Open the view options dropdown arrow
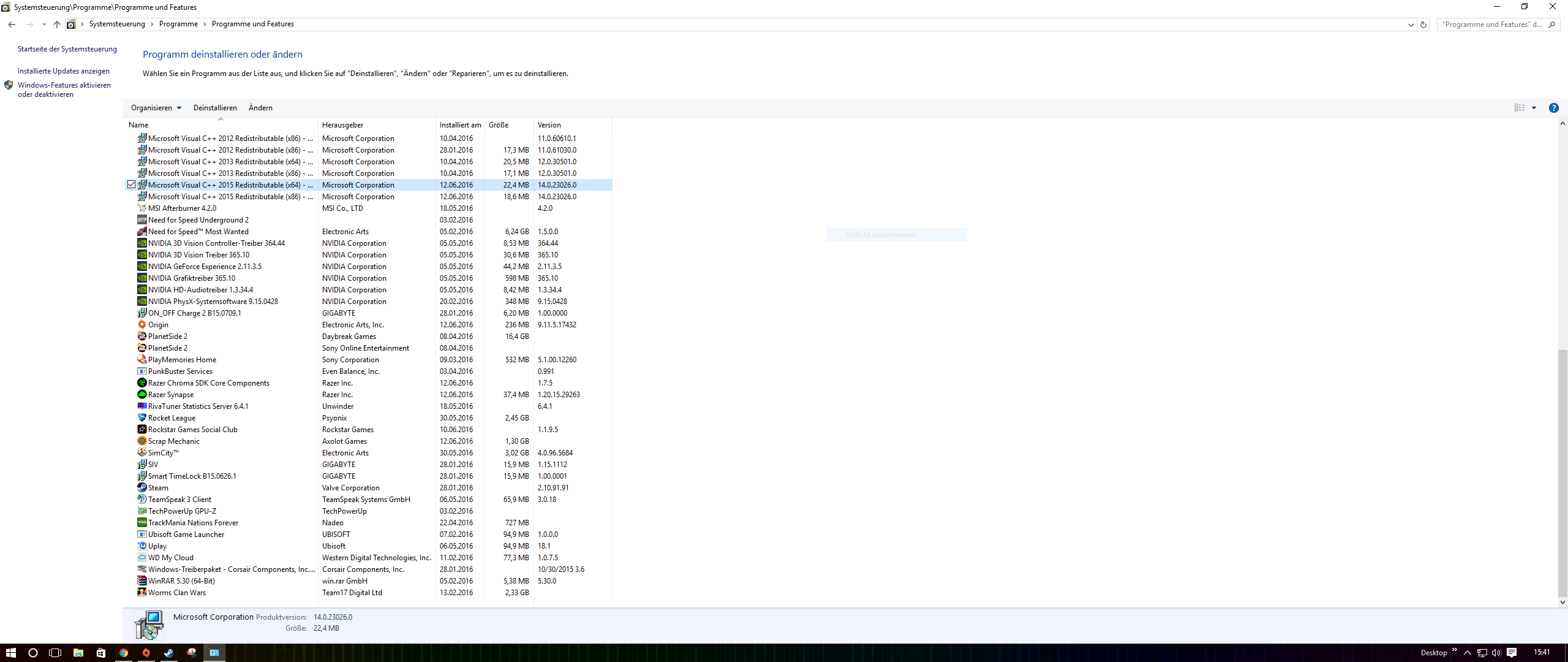 1534,108
